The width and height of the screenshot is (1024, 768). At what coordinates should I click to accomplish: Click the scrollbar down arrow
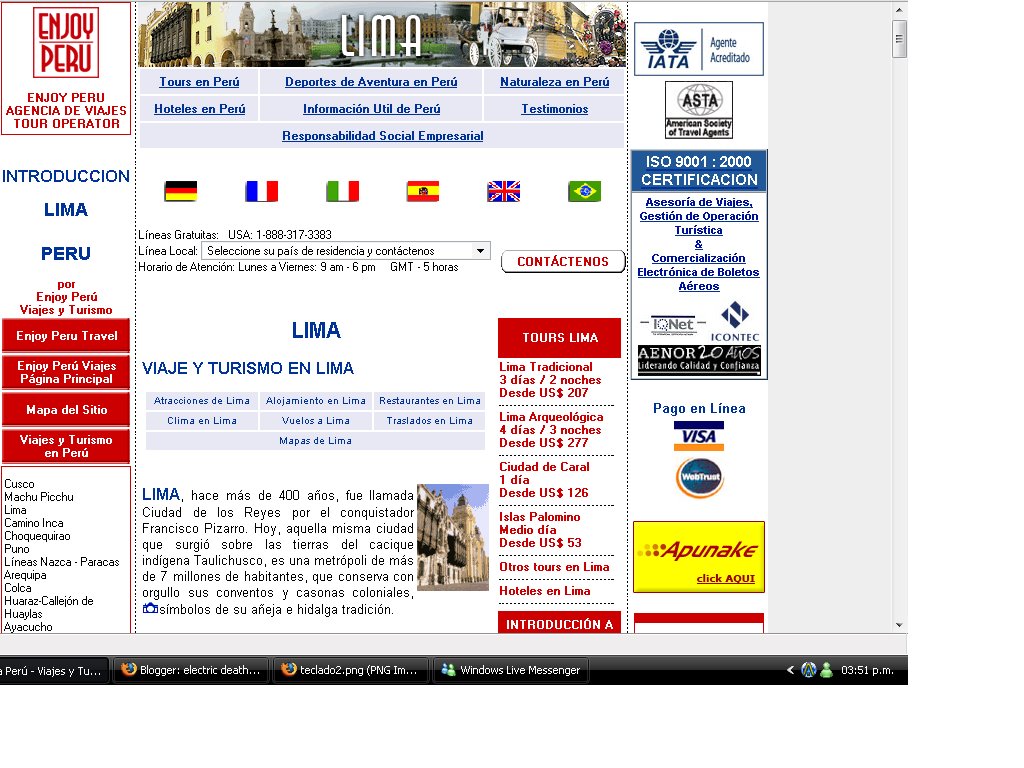click(899, 625)
